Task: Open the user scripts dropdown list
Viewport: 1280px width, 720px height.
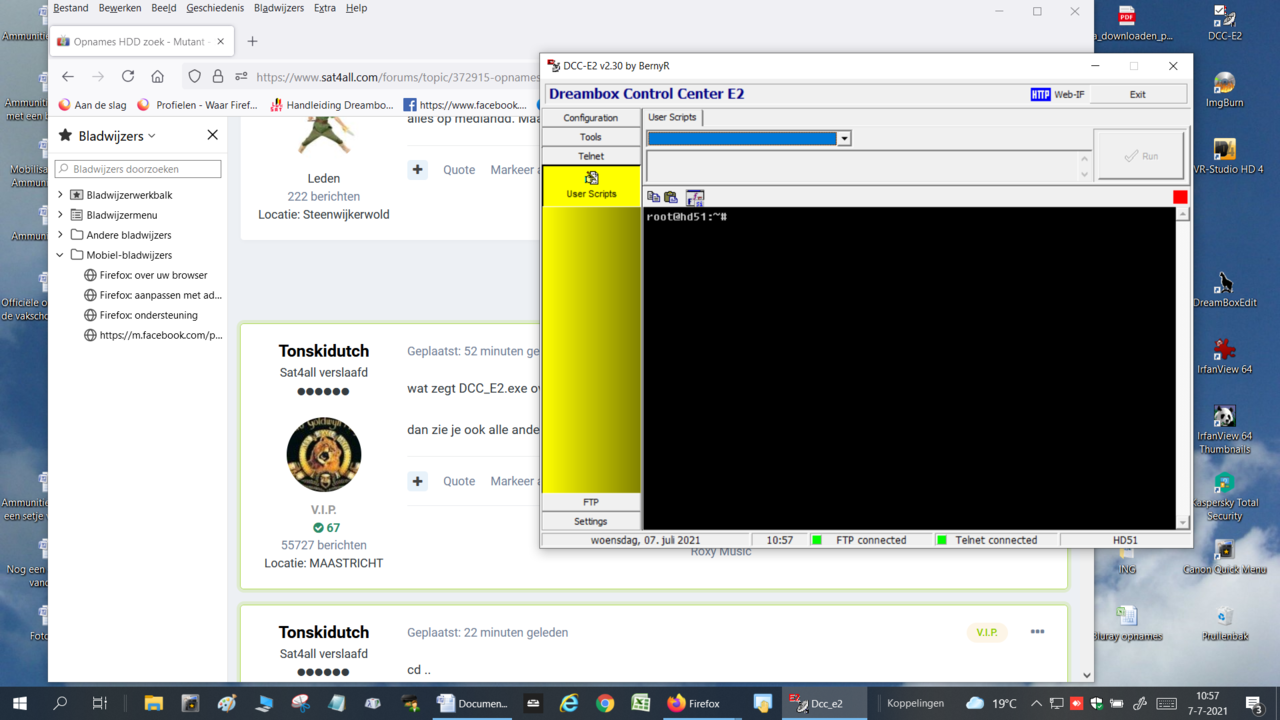Action: coord(844,139)
